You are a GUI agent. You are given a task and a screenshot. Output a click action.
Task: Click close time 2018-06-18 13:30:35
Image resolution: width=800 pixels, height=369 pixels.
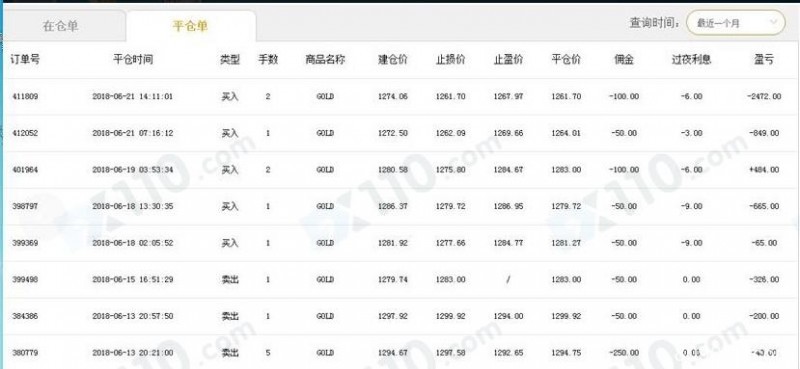coord(133,206)
